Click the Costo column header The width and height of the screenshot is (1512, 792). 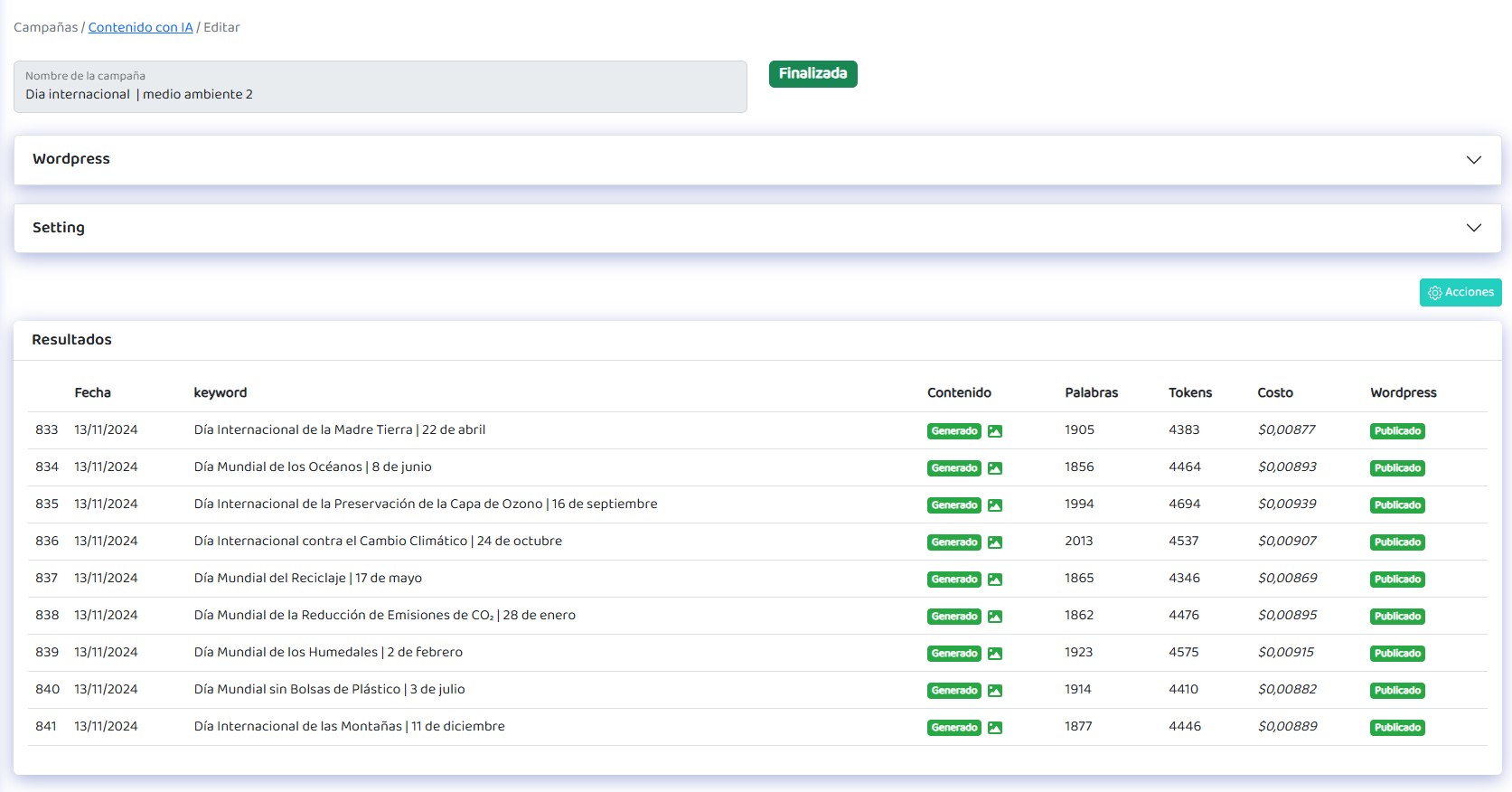(1274, 392)
